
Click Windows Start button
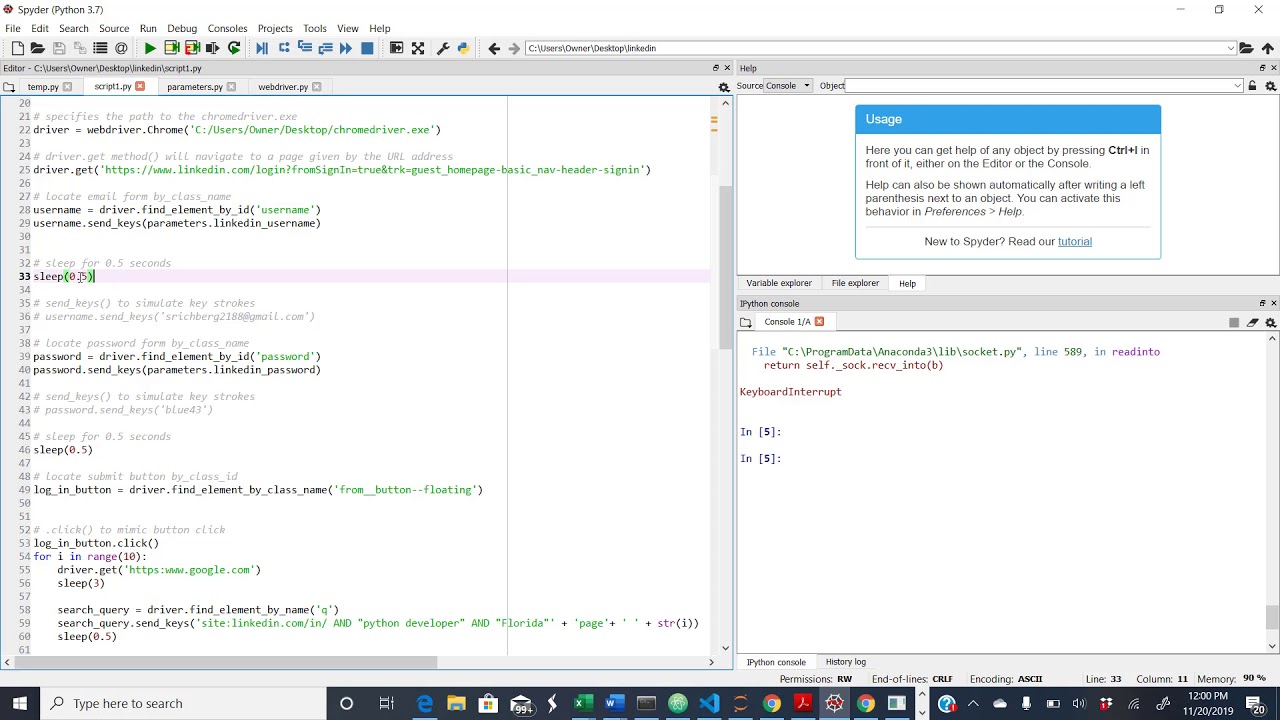point(20,703)
